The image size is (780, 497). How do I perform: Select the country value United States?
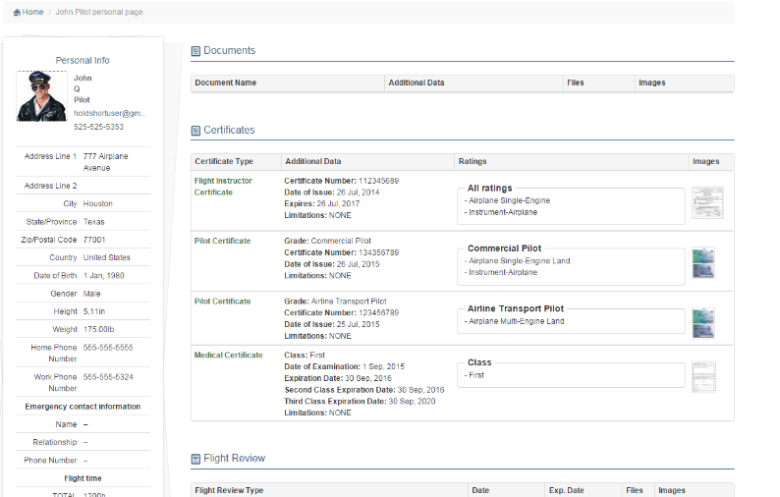[106, 258]
